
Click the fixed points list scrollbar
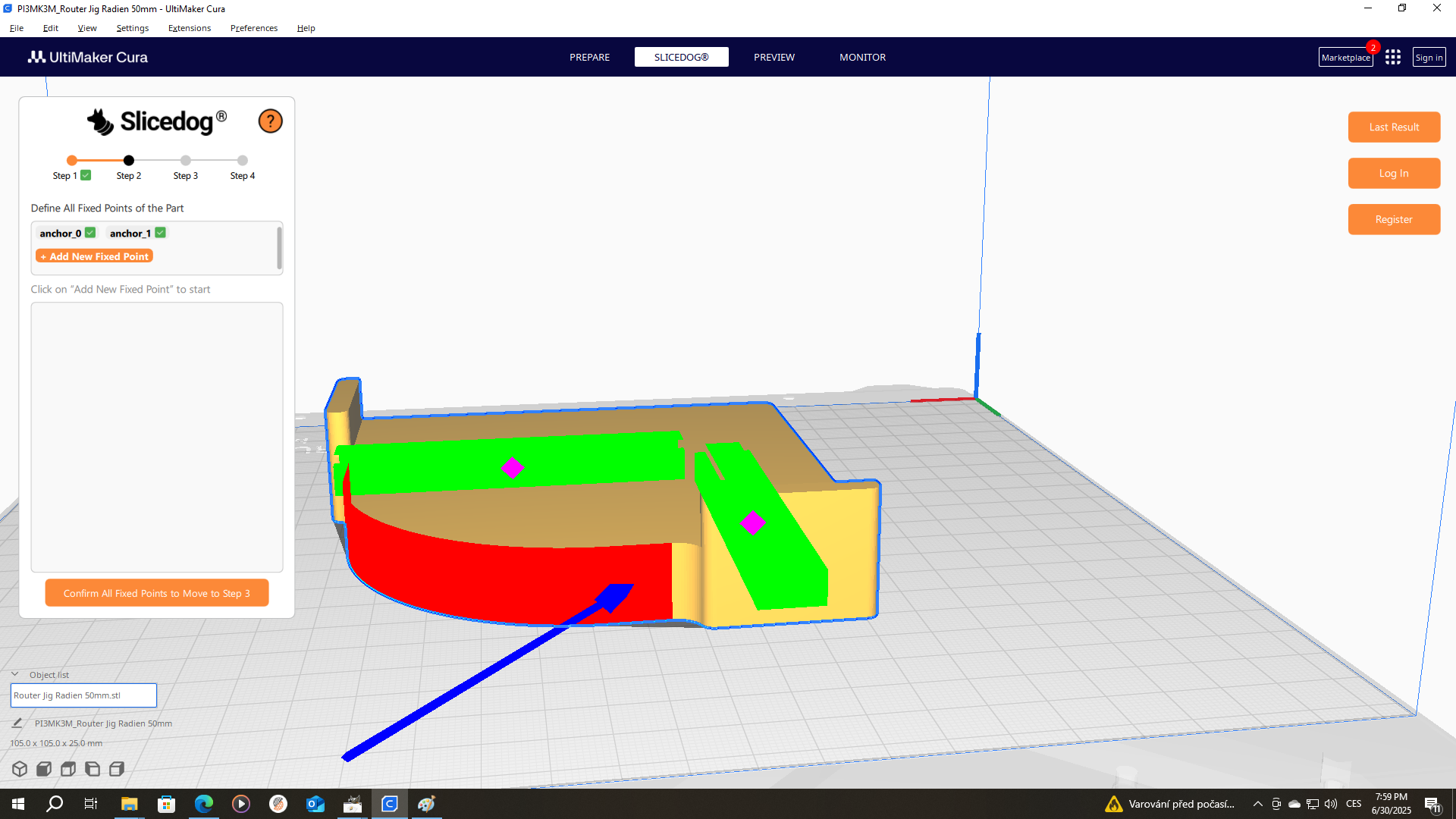tap(279, 248)
